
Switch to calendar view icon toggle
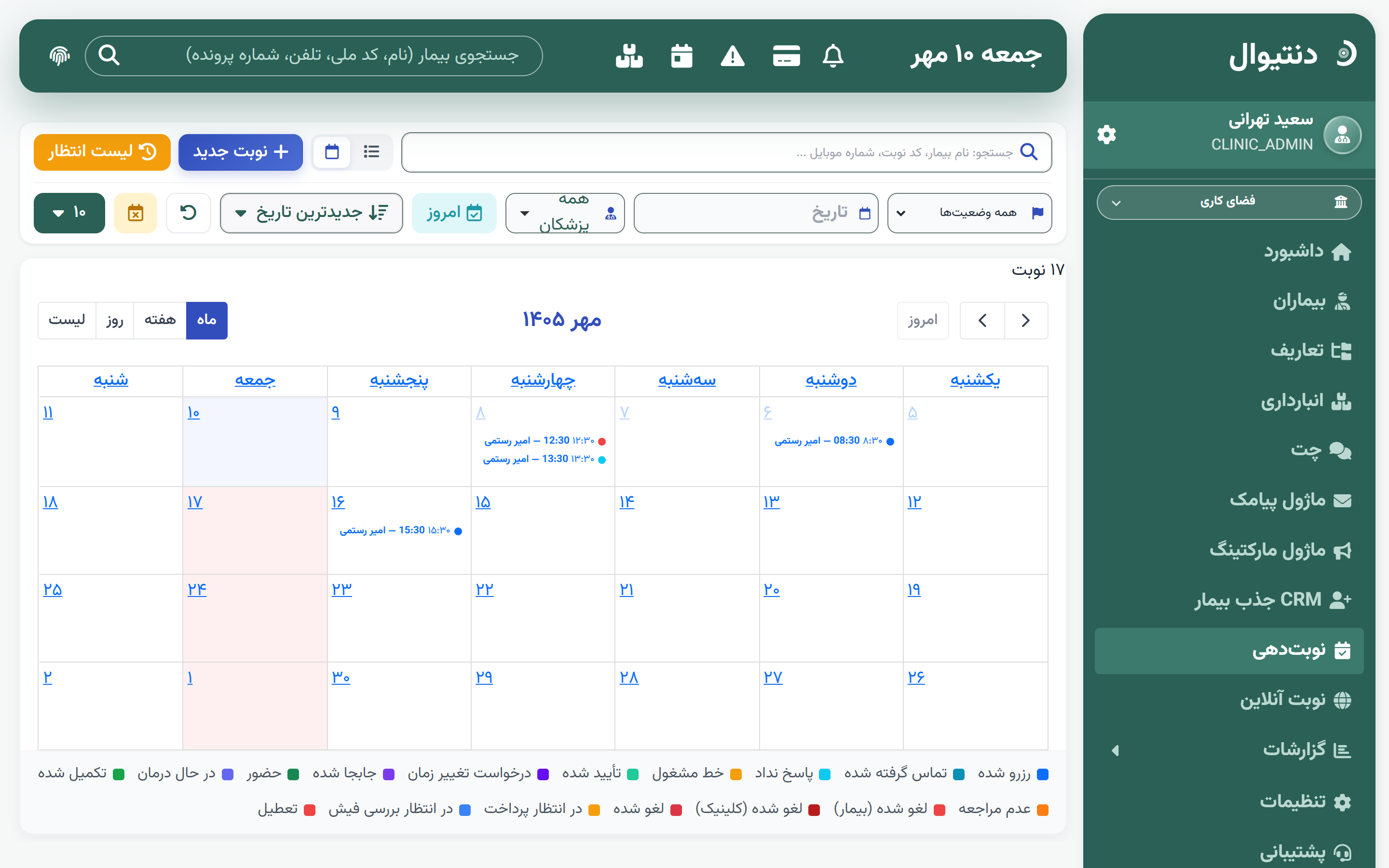(332, 151)
